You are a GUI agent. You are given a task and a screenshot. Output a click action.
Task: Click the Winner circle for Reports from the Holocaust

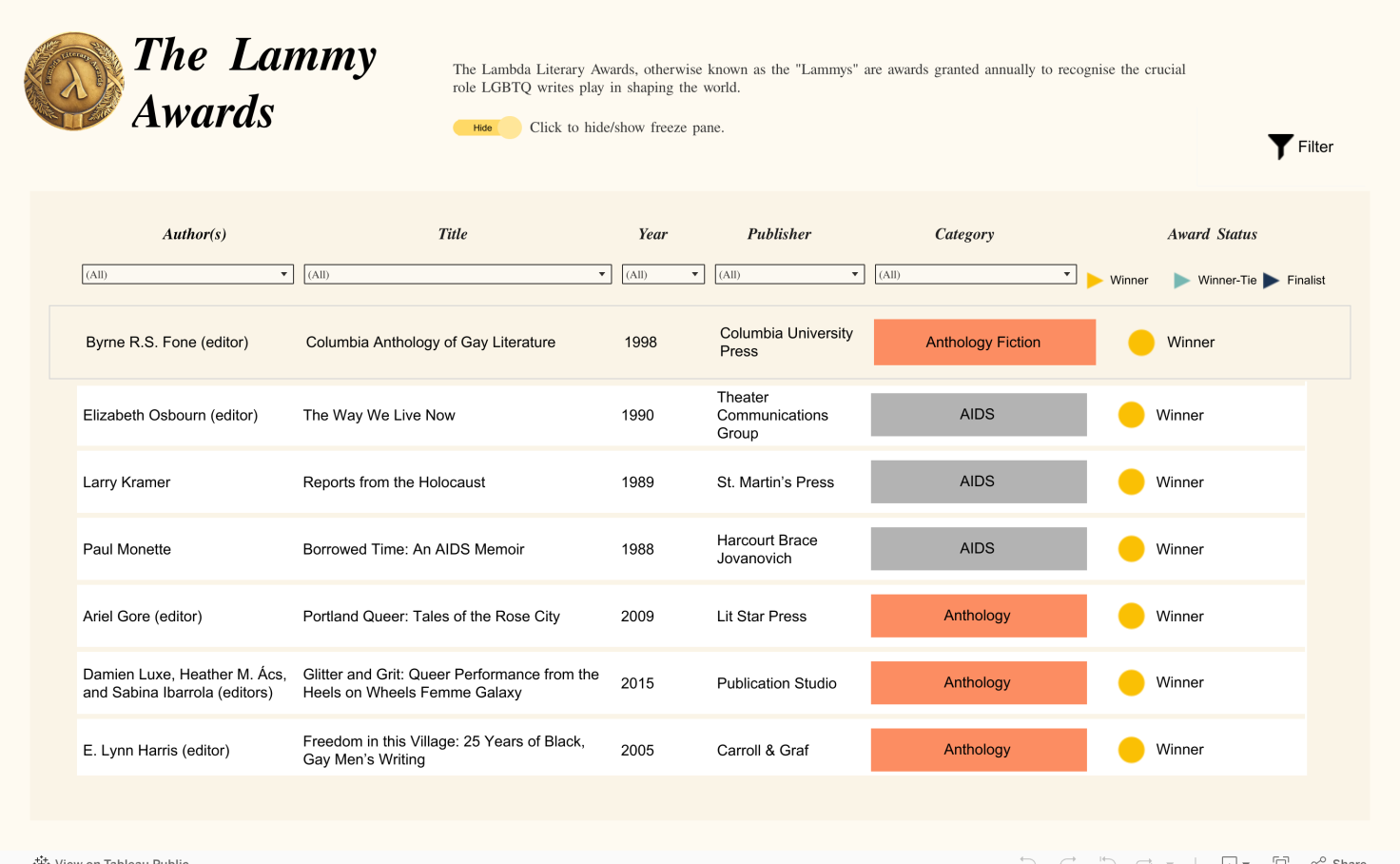point(1131,482)
